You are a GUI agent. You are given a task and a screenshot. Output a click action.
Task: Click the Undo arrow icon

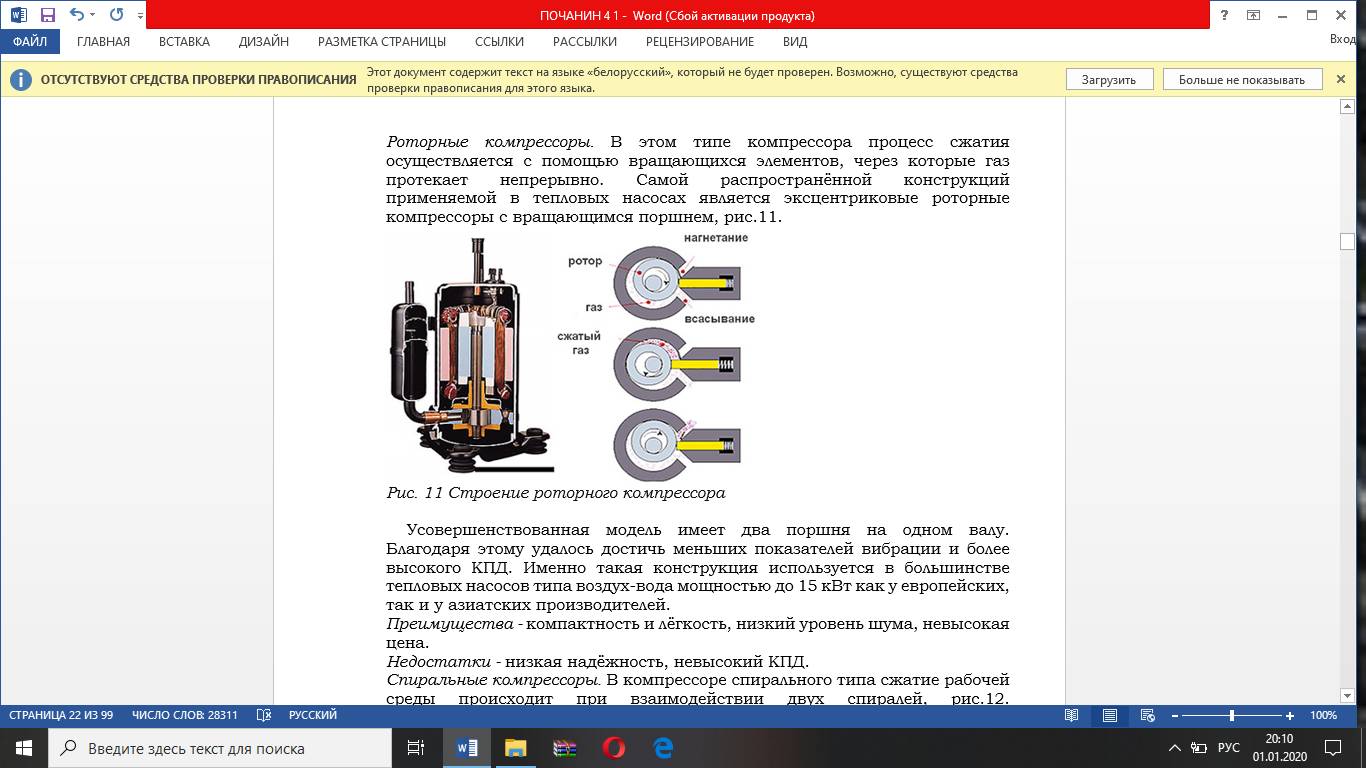pos(76,15)
